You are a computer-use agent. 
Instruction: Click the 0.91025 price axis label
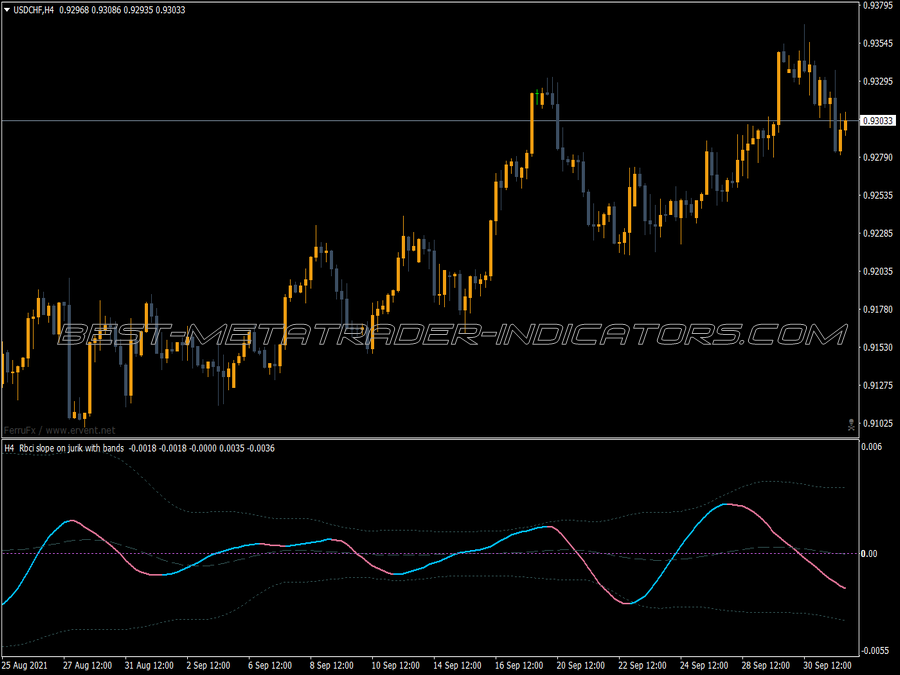[878, 423]
